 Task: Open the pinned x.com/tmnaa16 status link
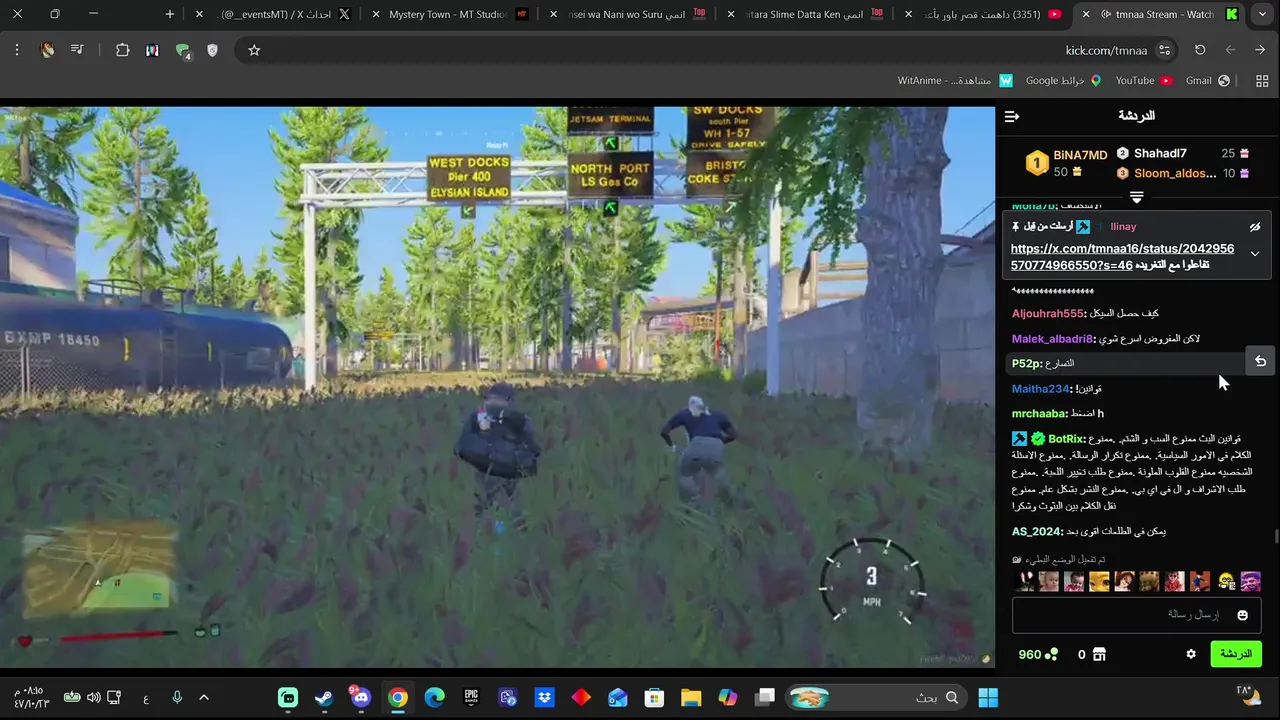(x=1122, y=256)
